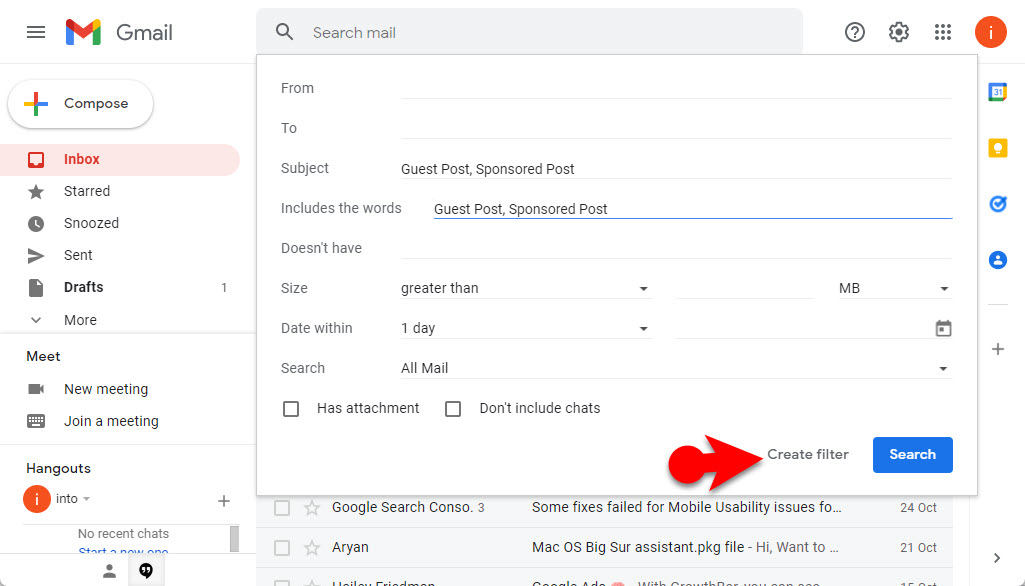1025x586 pixels.
Task: Open Google Keep side panel icon
Action: click(x=998, y=148)
